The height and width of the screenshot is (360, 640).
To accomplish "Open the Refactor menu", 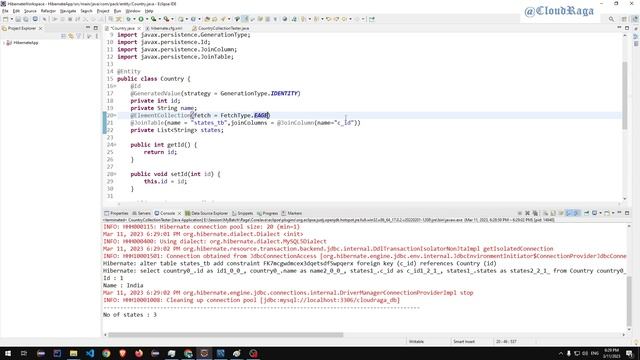I will coord(48,11).
